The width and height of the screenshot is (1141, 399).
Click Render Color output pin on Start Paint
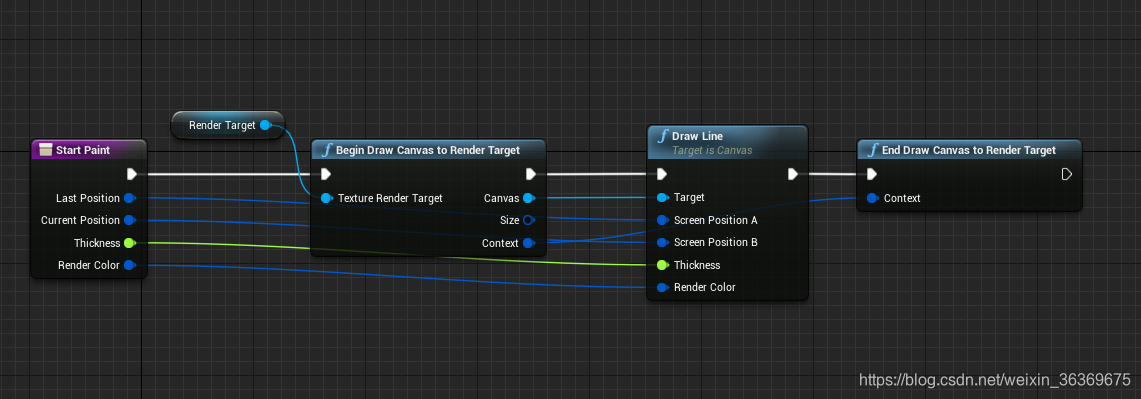[130, 265]
